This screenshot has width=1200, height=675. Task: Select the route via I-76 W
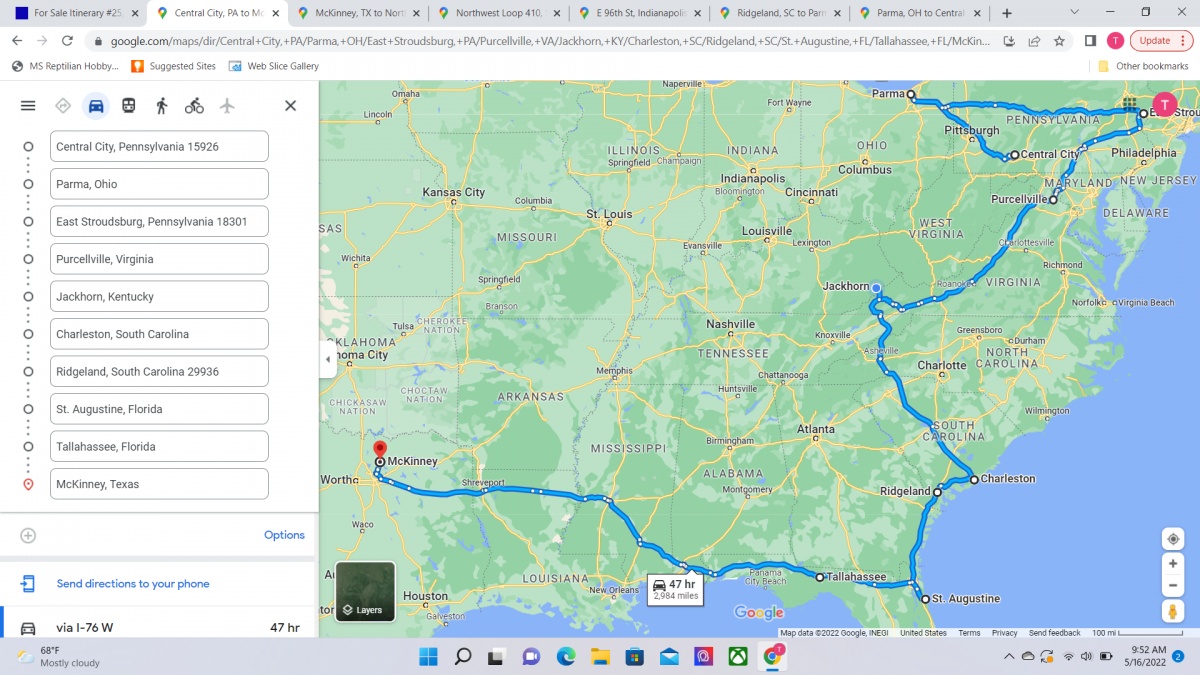[x=160, y=627]
